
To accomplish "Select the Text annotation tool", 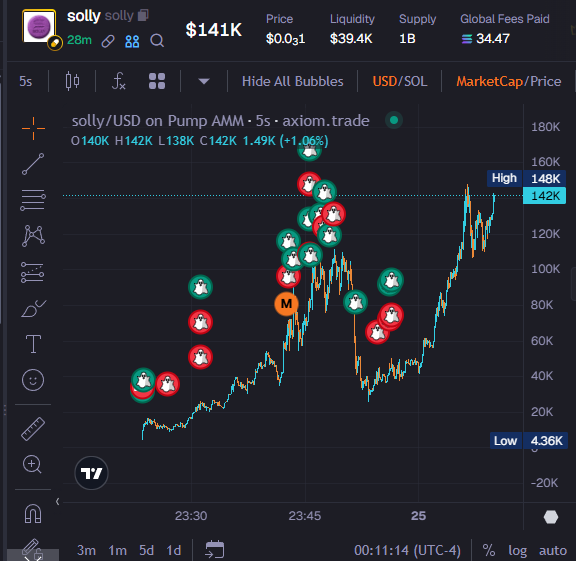I will click(x=33, y=344).
